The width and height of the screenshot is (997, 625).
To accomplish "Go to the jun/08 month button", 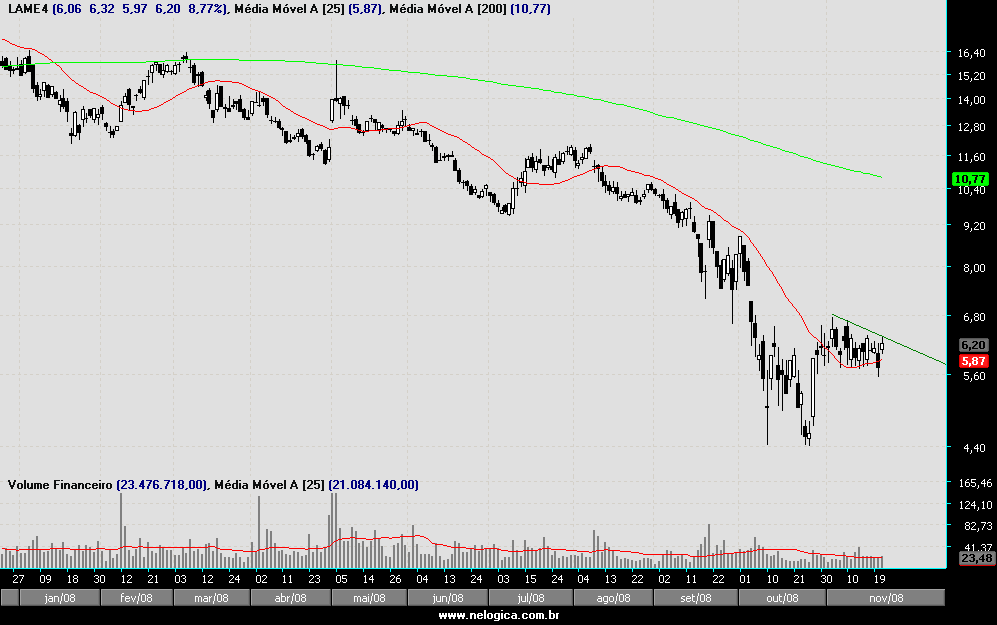I will coord(448,598).
